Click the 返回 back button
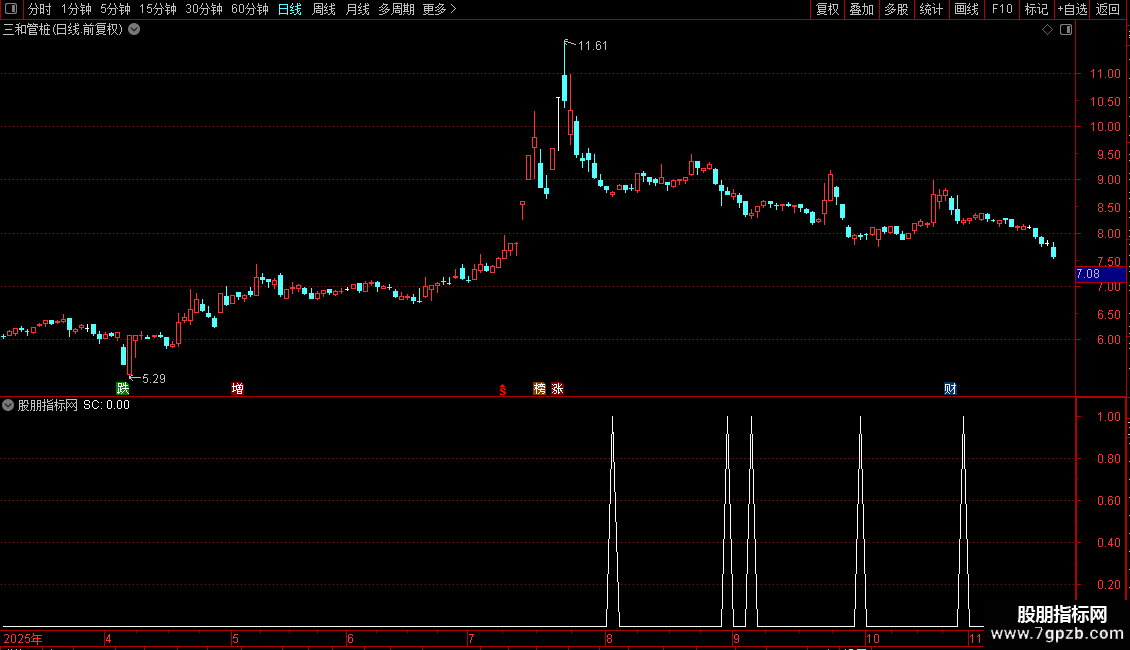The image size is (1130, 650). (x=1108, y=9)
